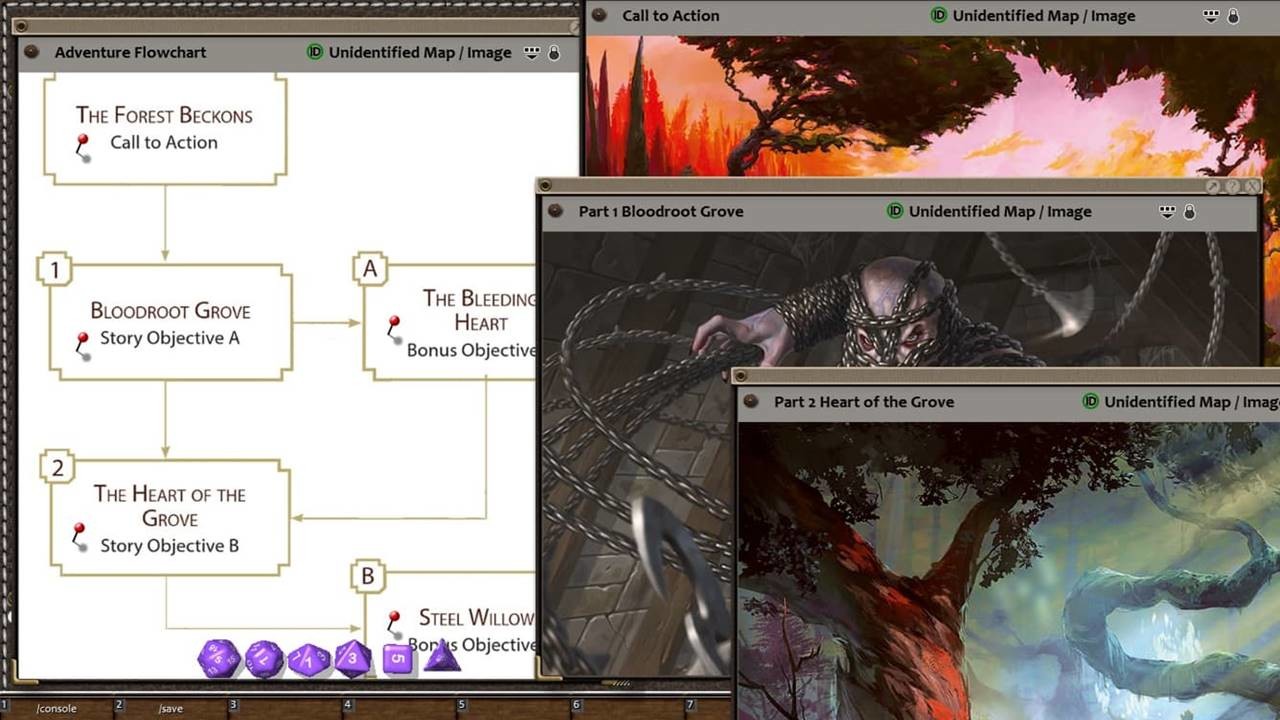Roll the purple d10 die
The width and height of the screenshot is (1280, 720).
(x=307, y=659)
